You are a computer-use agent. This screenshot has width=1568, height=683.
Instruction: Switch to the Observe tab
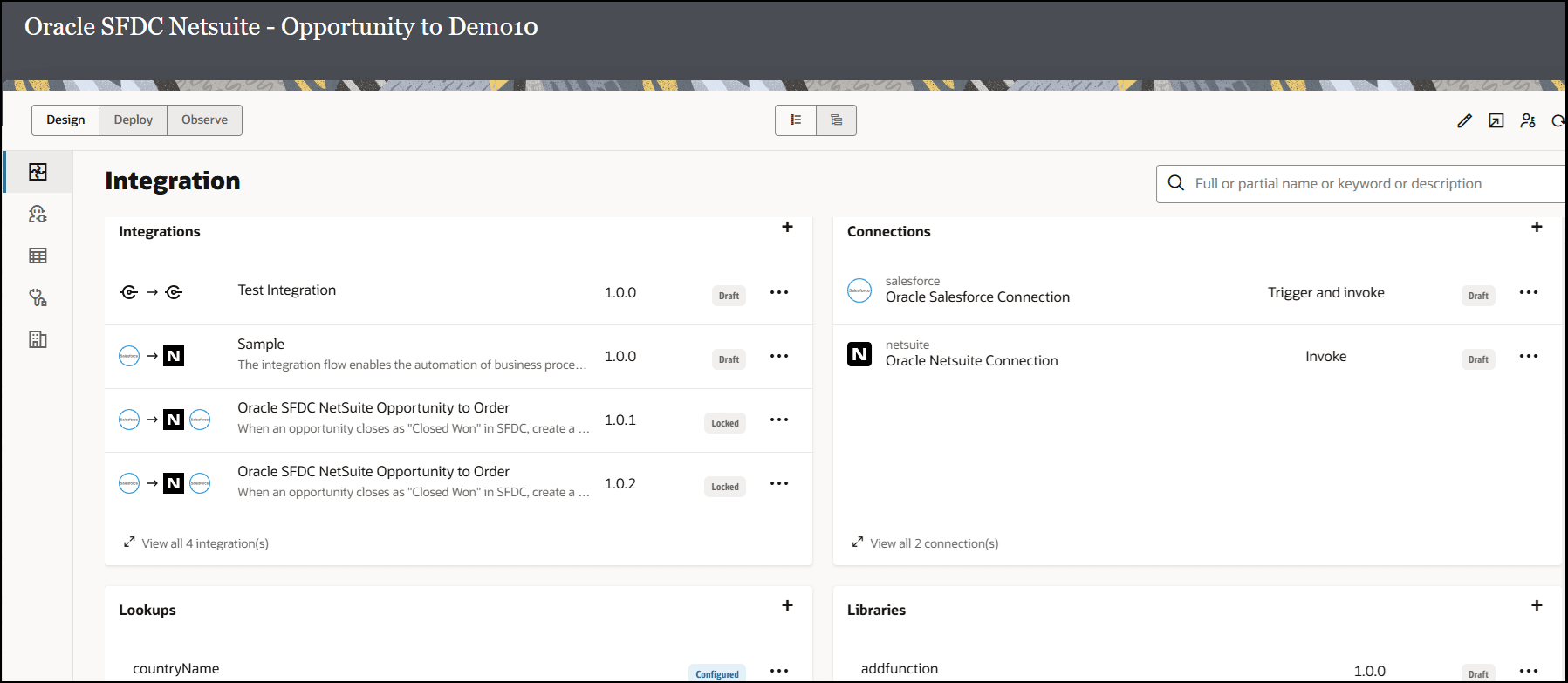pyautogui.click(x=204, y=120)
